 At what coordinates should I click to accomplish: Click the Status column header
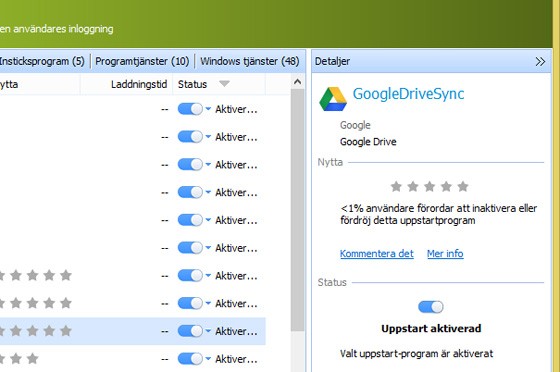192,84
